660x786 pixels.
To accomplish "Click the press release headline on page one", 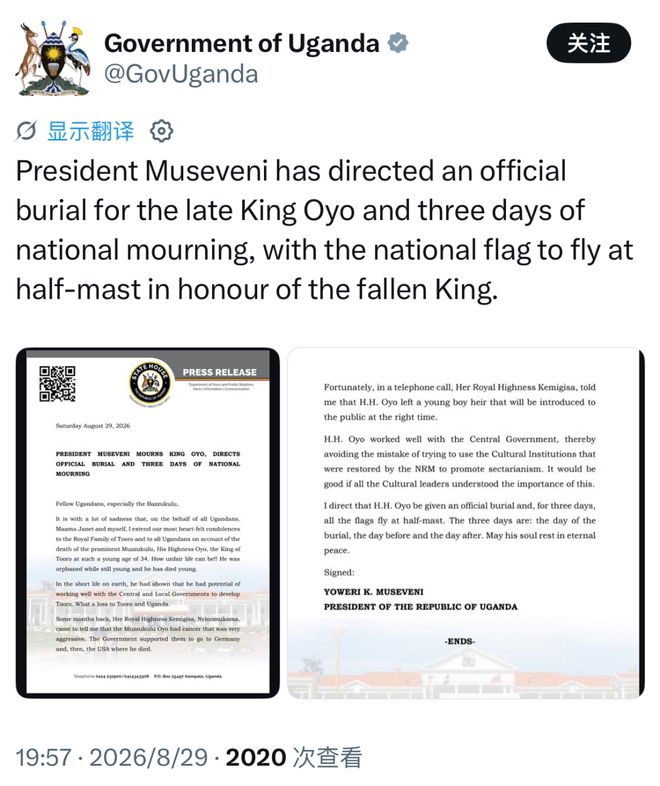I will pyautogui.click(x=148, y=463).
